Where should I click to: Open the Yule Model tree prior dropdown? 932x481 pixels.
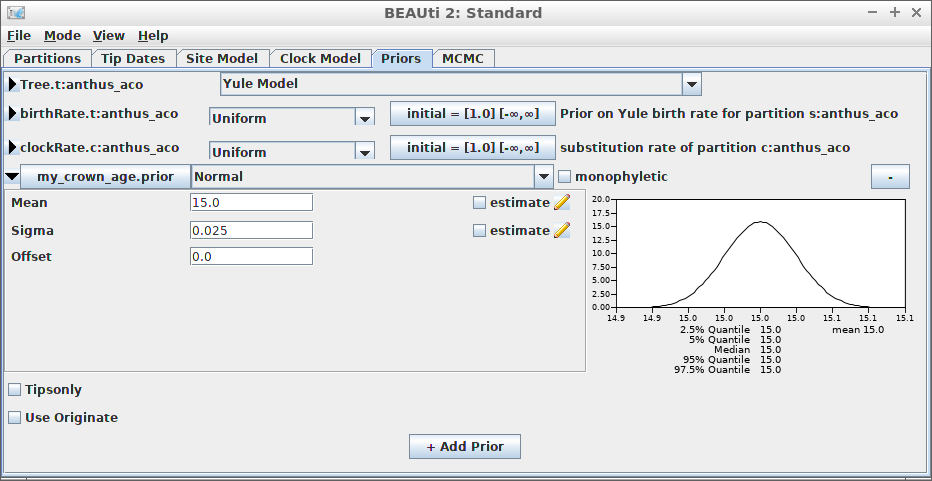coord(692,84)
